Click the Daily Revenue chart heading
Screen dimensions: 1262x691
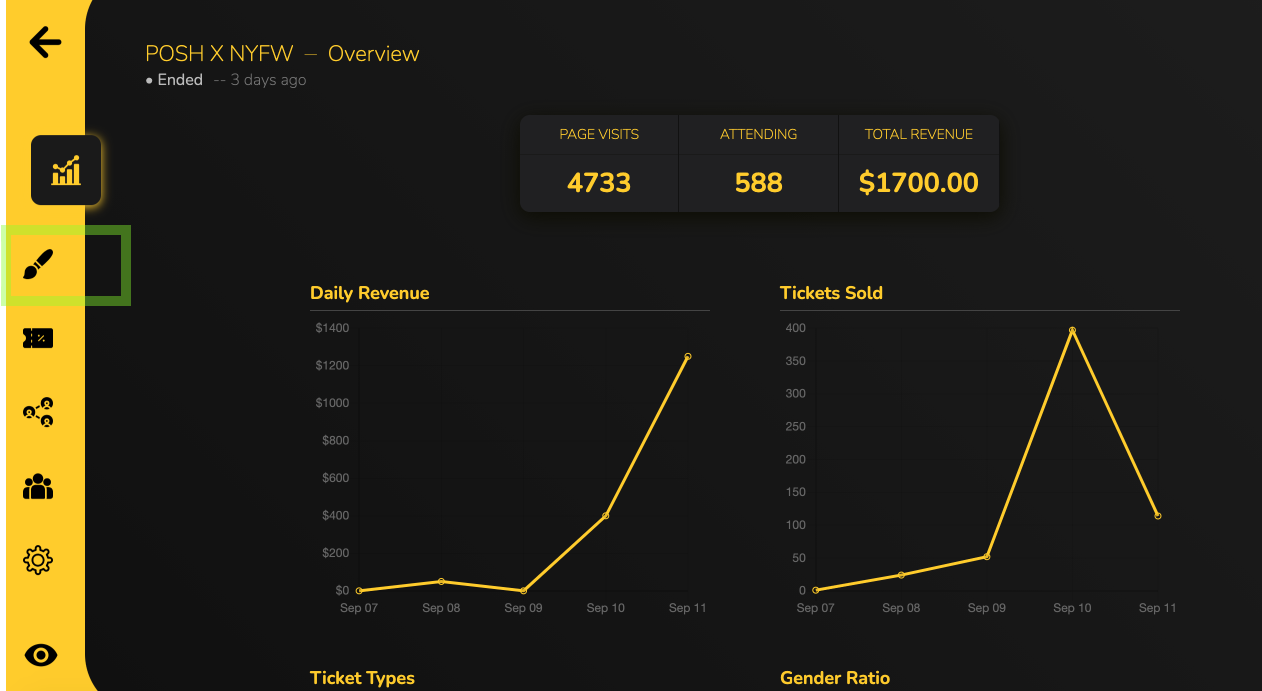click(370, 293)
